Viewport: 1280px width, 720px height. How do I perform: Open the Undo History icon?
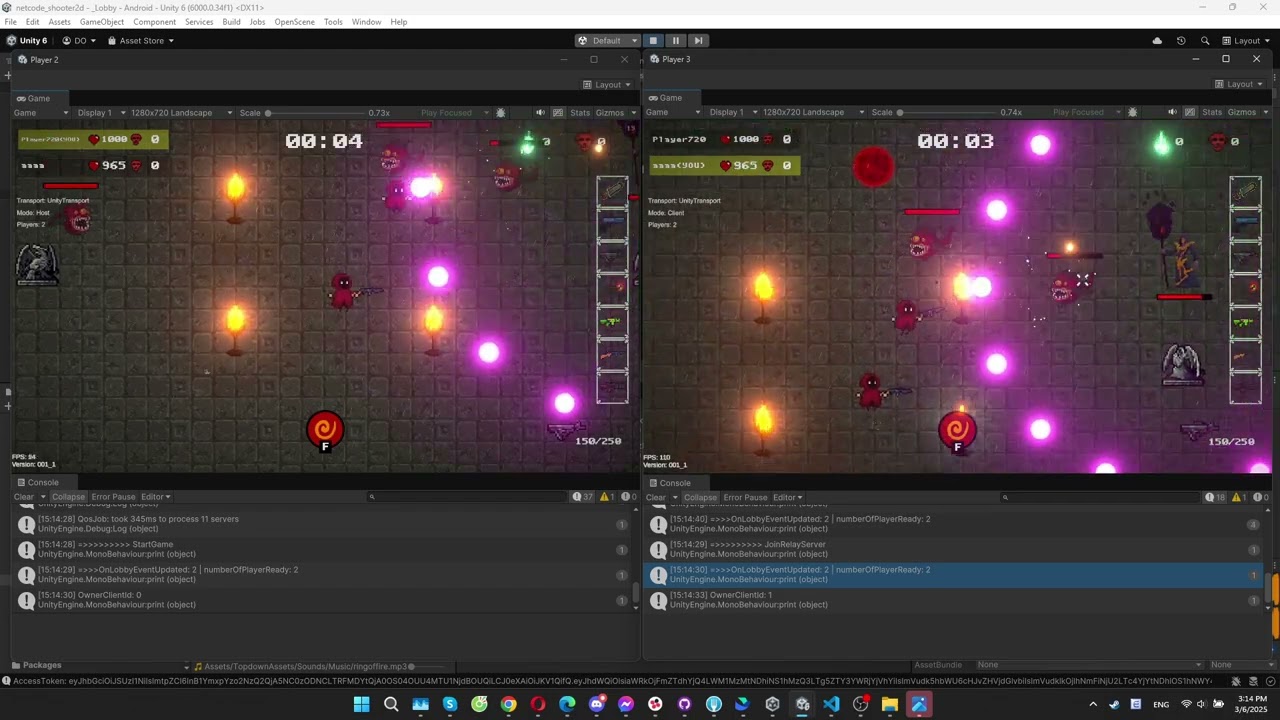pyautogui.click(x=1181, y=41)
